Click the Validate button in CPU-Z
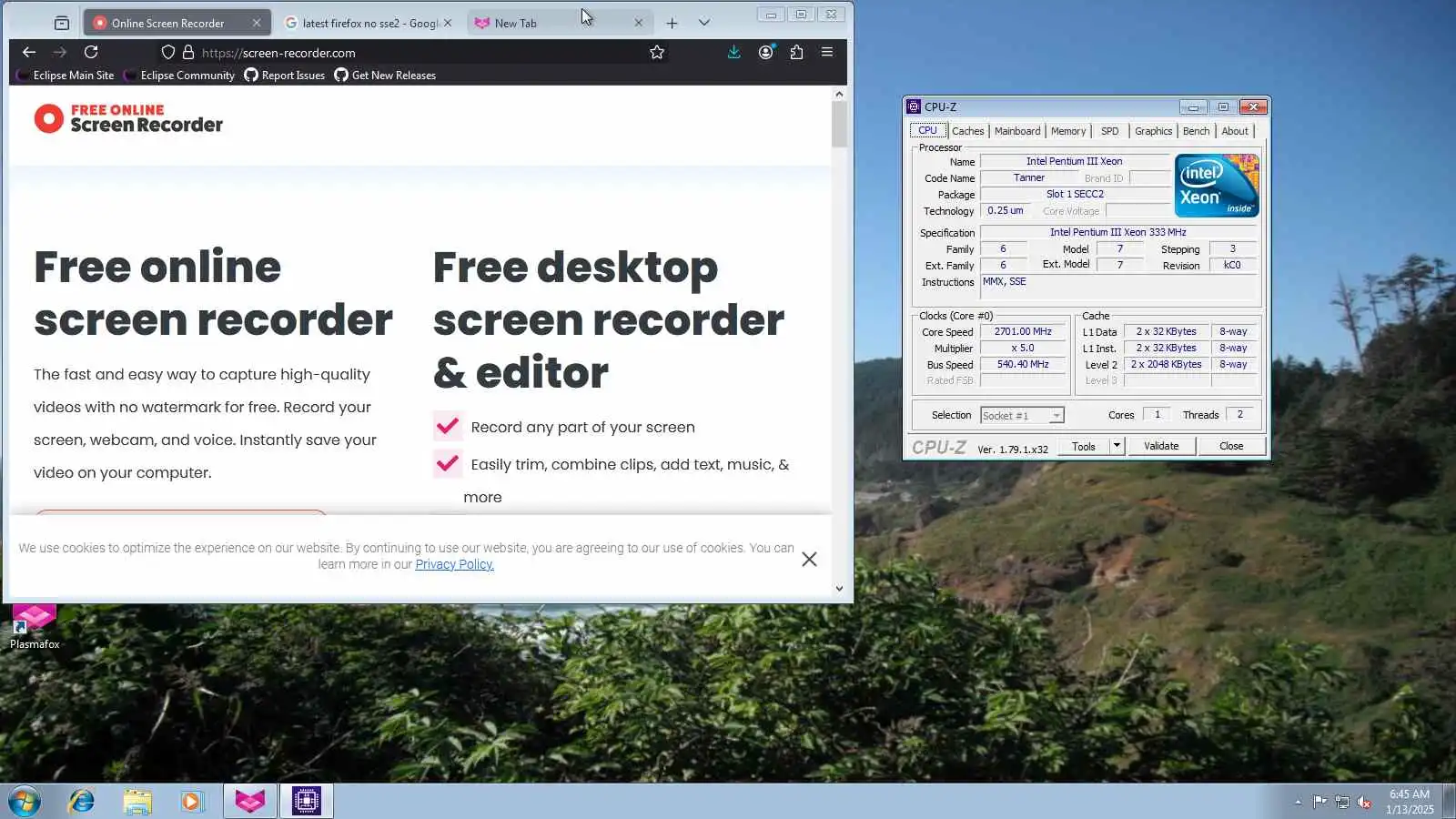The height and width of the screenshot is (819, 1456). click(x=1161, y=446)
